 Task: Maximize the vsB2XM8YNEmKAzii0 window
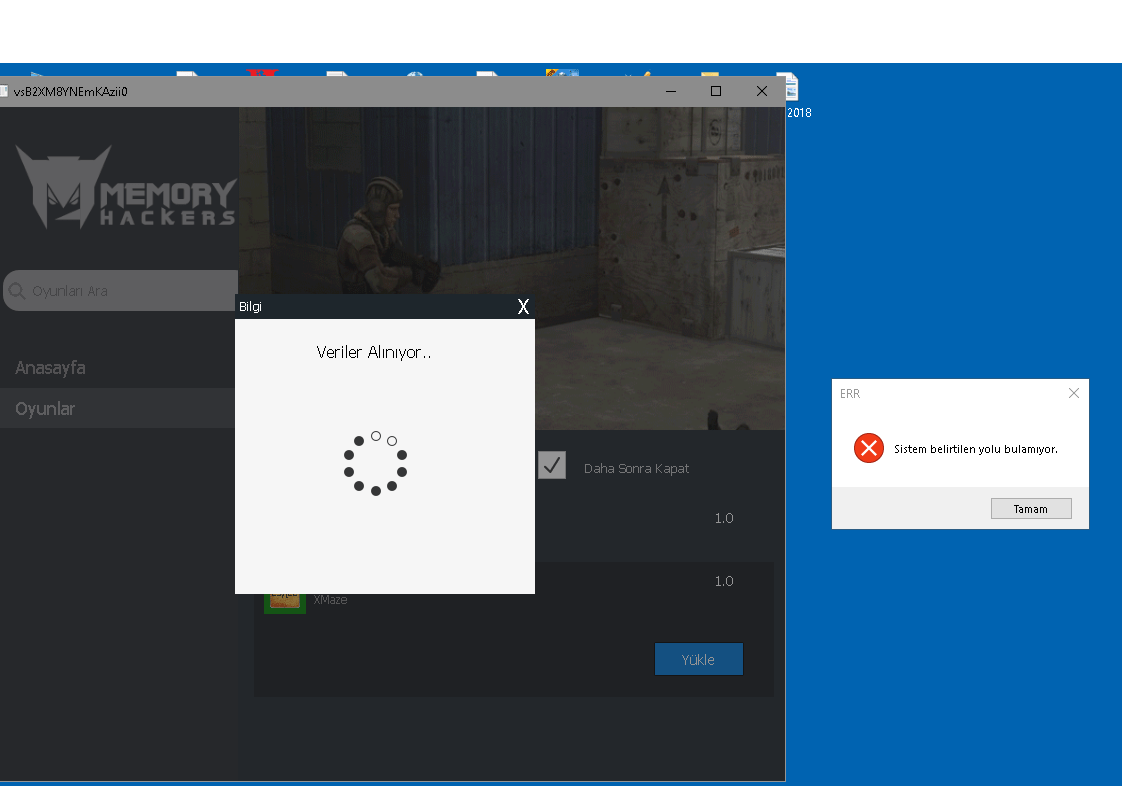pos(716,91)
